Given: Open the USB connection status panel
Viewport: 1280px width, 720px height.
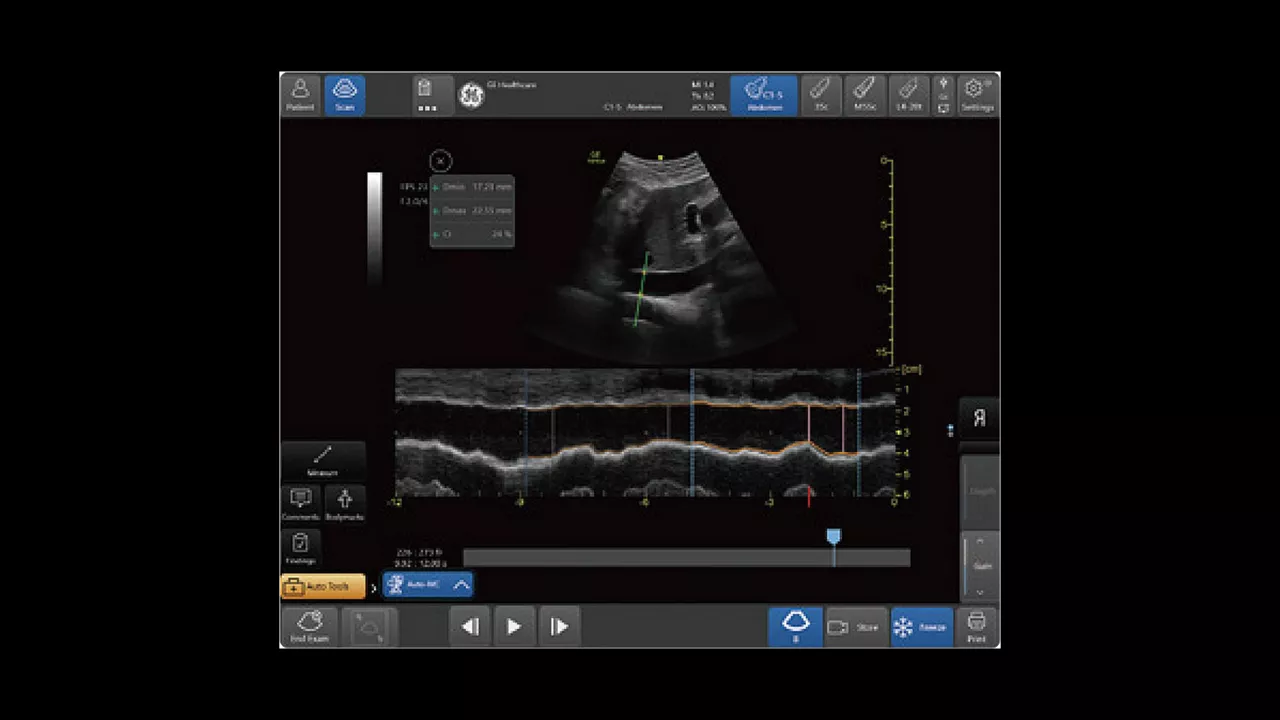Looking at the screenshot, I should [943, 95].
